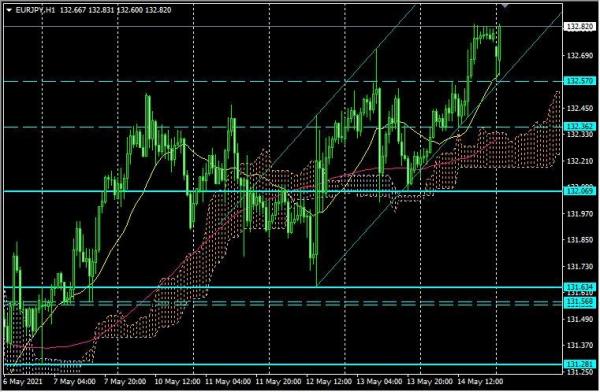This screenshot has height=392, width=600.
Task: Select the 131.568 dashed level tag
Action: tap(580, 302)
